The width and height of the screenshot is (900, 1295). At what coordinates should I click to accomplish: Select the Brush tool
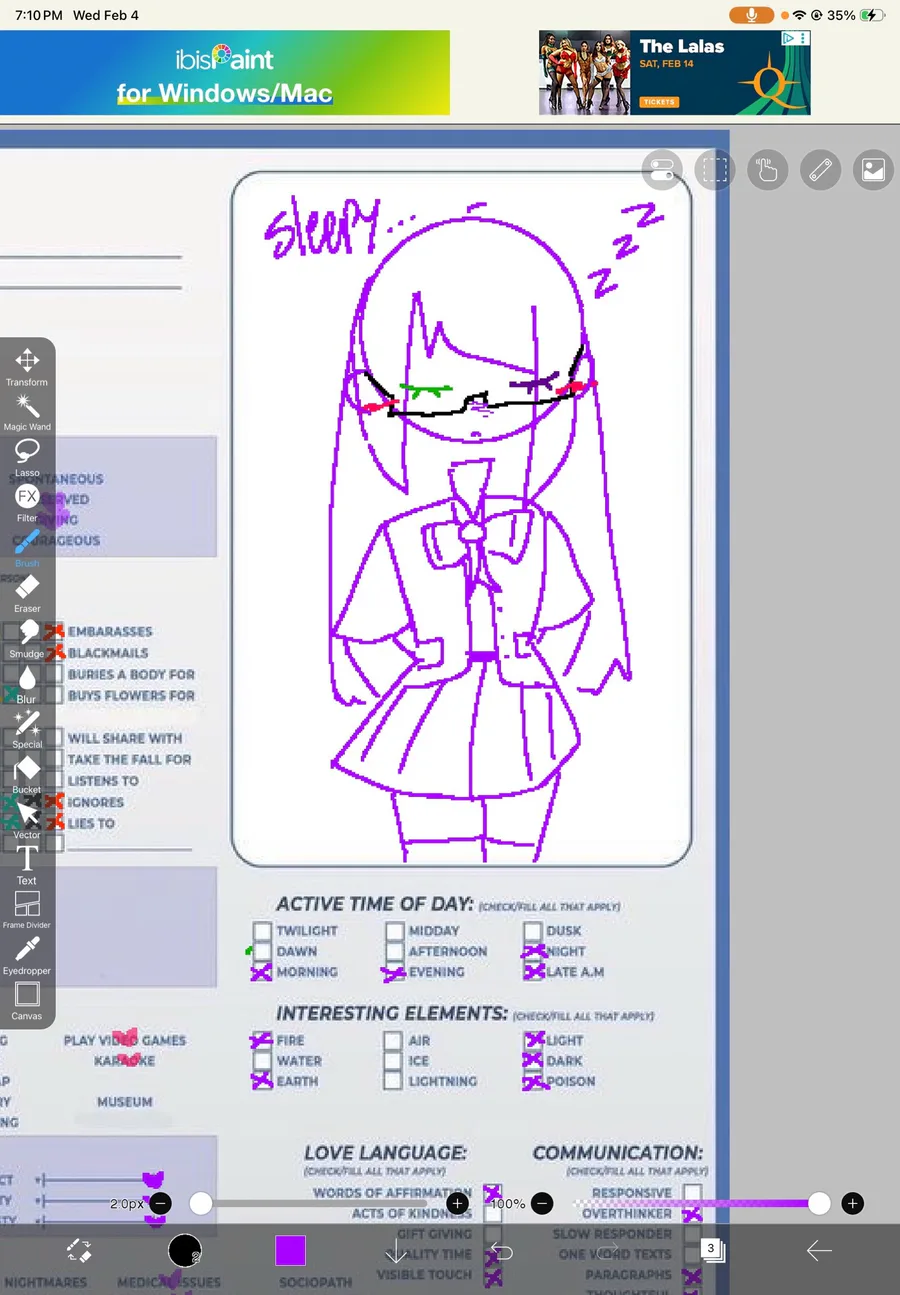click(x=27, y=548)
